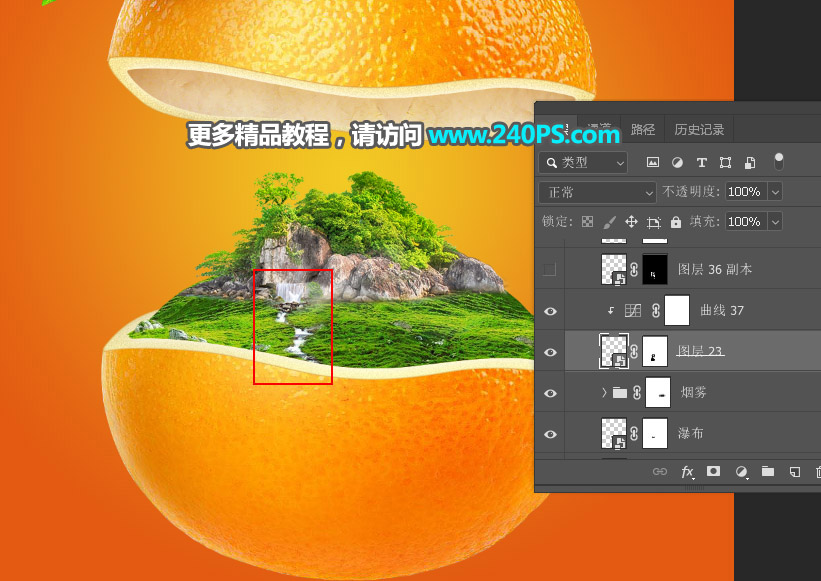This screenshot has width=821, height=581.
Task: Hide the 瀑布 layer
Action: pos(550,434)
